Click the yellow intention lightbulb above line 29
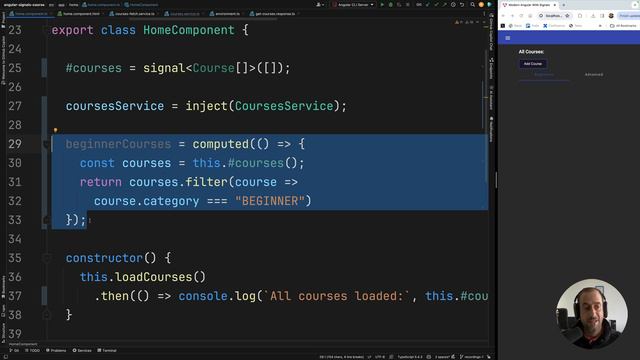The width and height of the screenshot is (640, 360). 56,130
